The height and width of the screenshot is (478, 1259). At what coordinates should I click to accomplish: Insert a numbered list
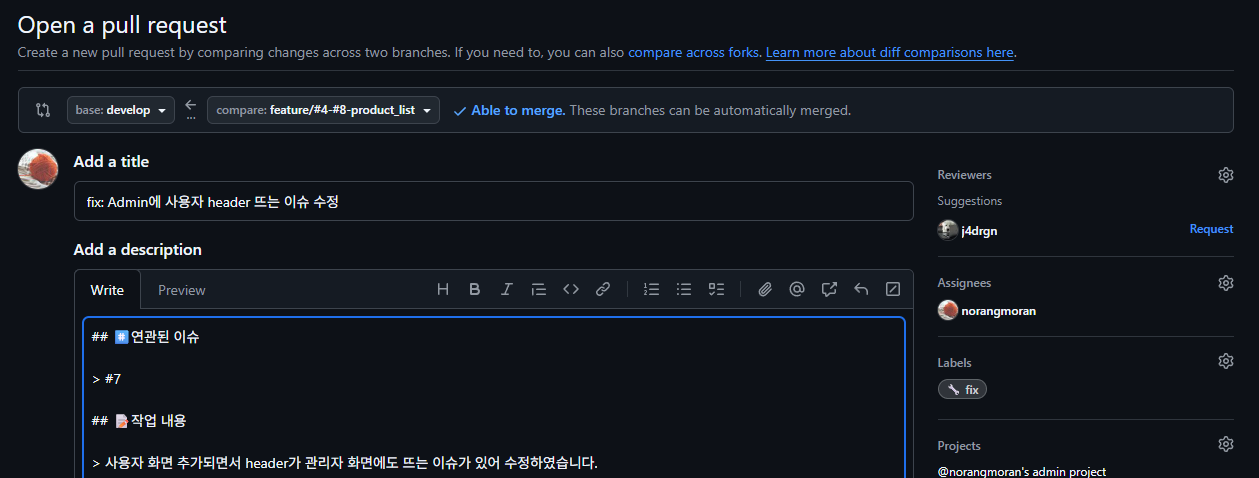click(652, 290)
